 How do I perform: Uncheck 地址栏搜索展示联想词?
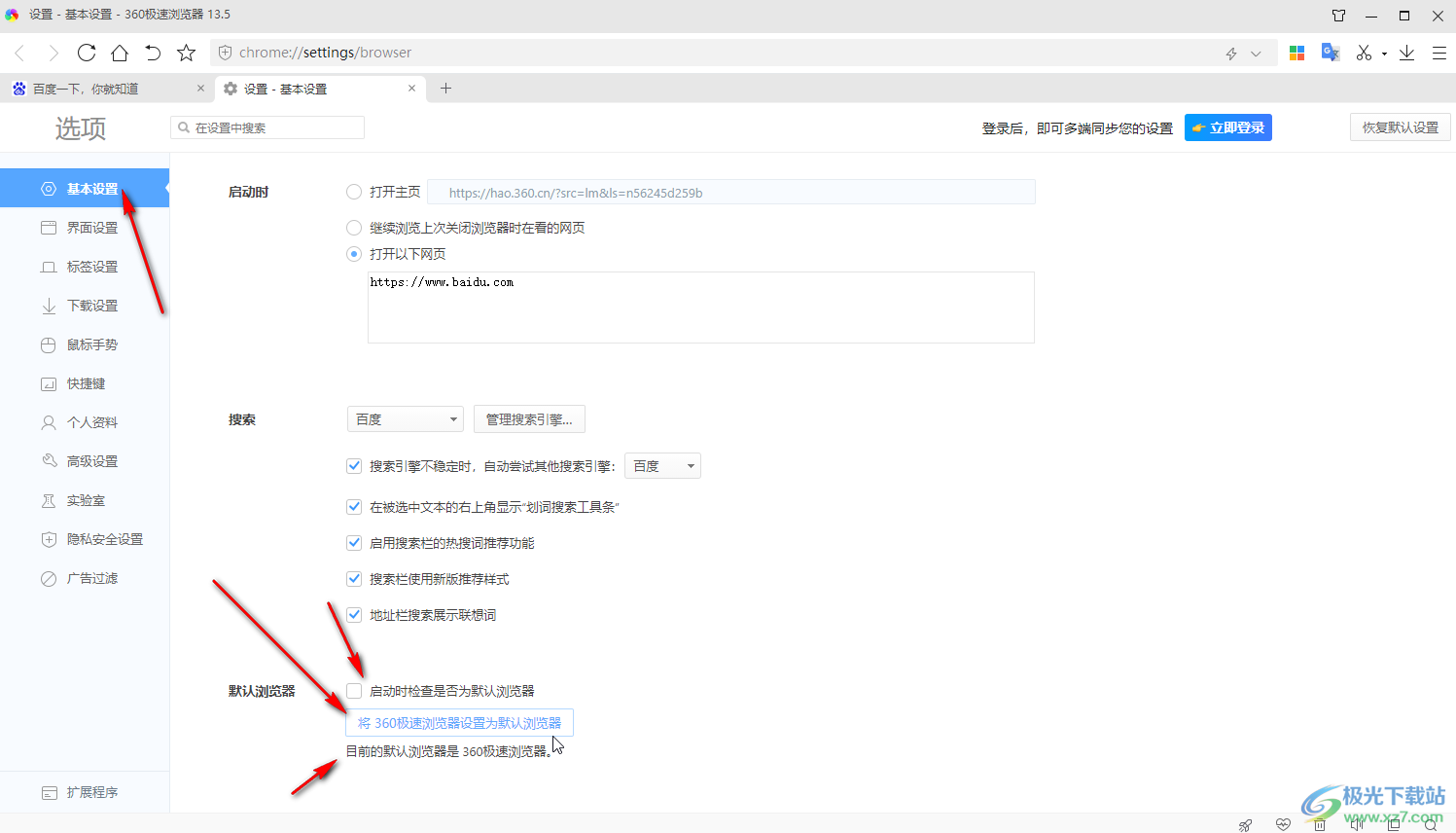click(x=354, y=615)
